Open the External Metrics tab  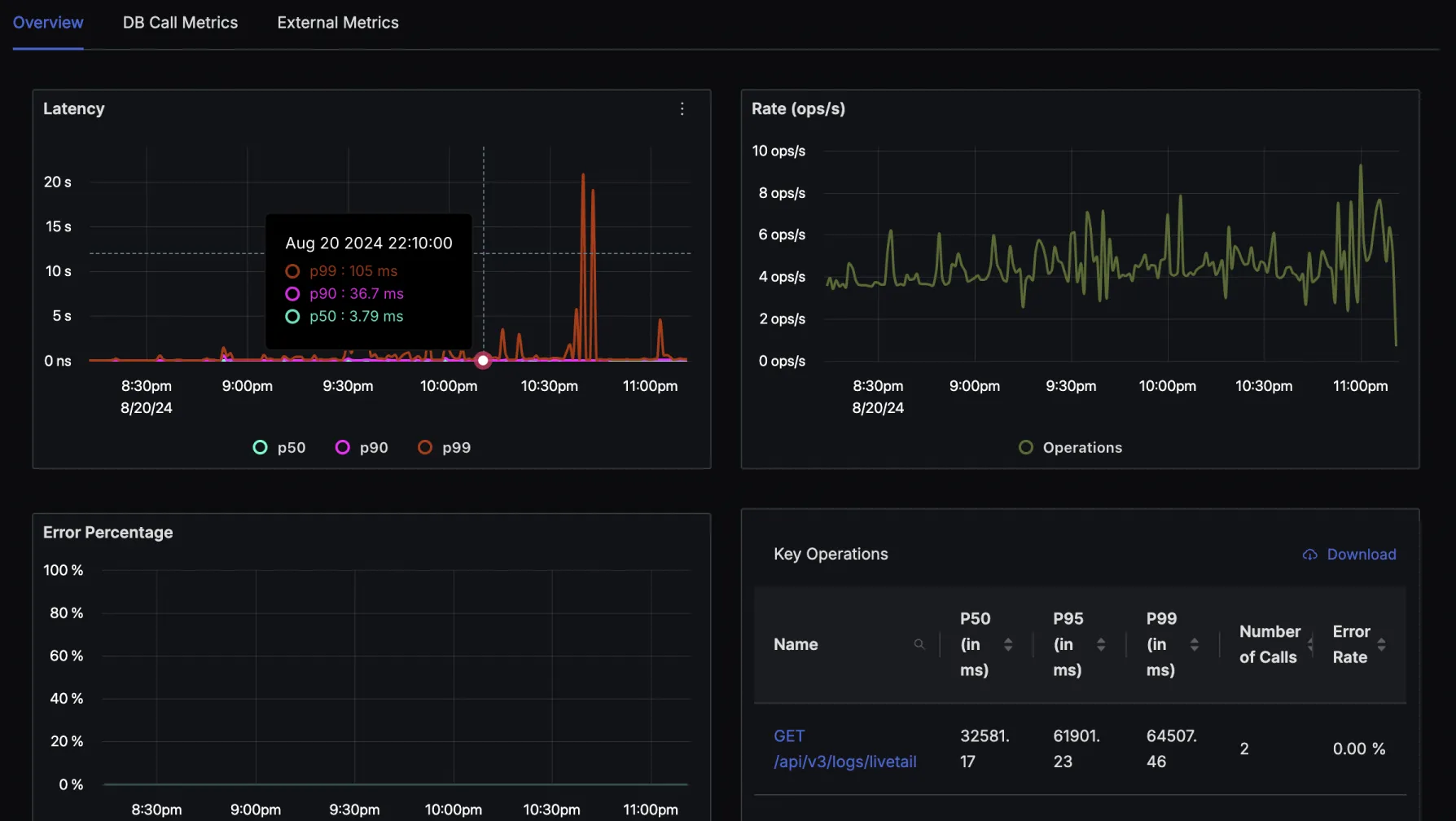338,22
